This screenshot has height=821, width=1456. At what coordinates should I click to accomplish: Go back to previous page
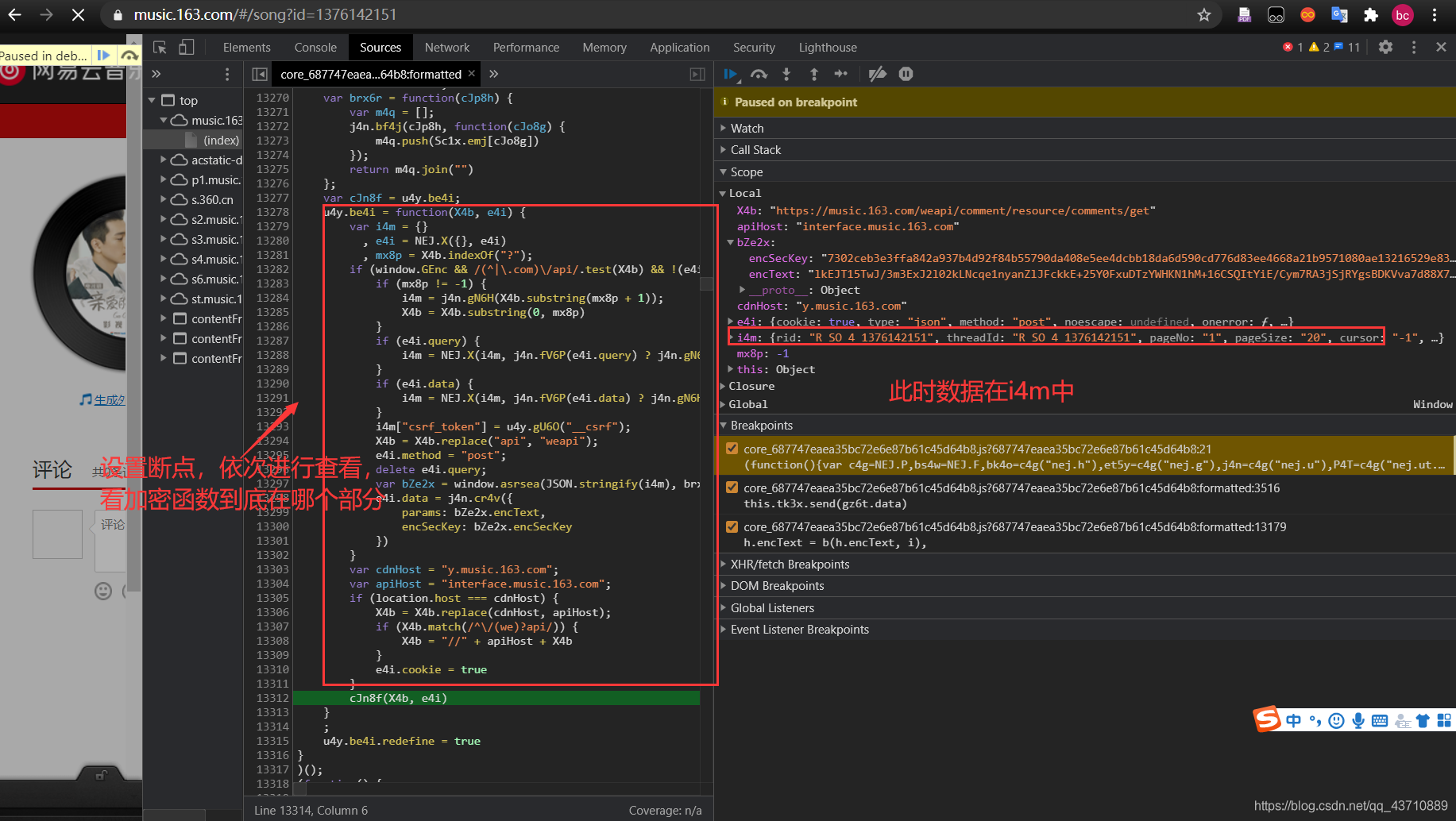click(15, 15)
